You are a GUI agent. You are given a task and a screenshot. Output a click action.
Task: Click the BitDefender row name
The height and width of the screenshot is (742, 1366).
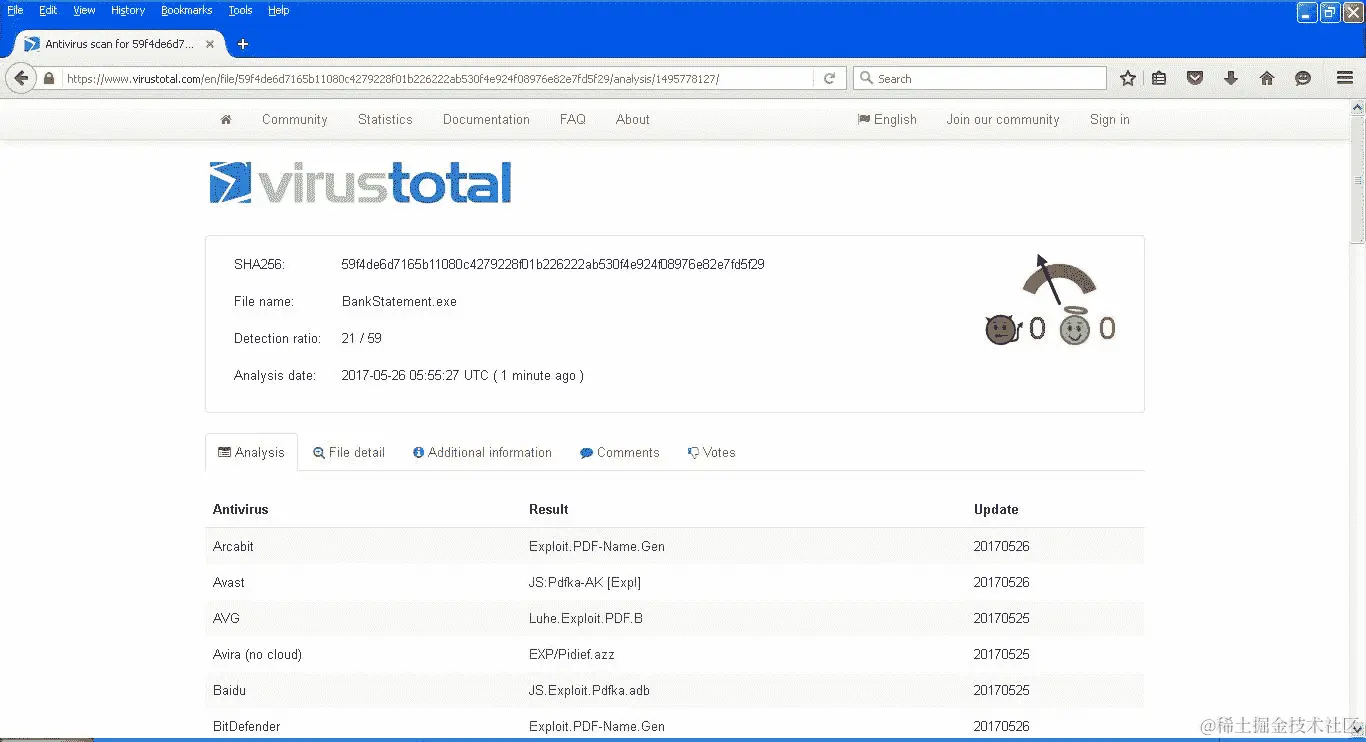[x=247, y=726]
